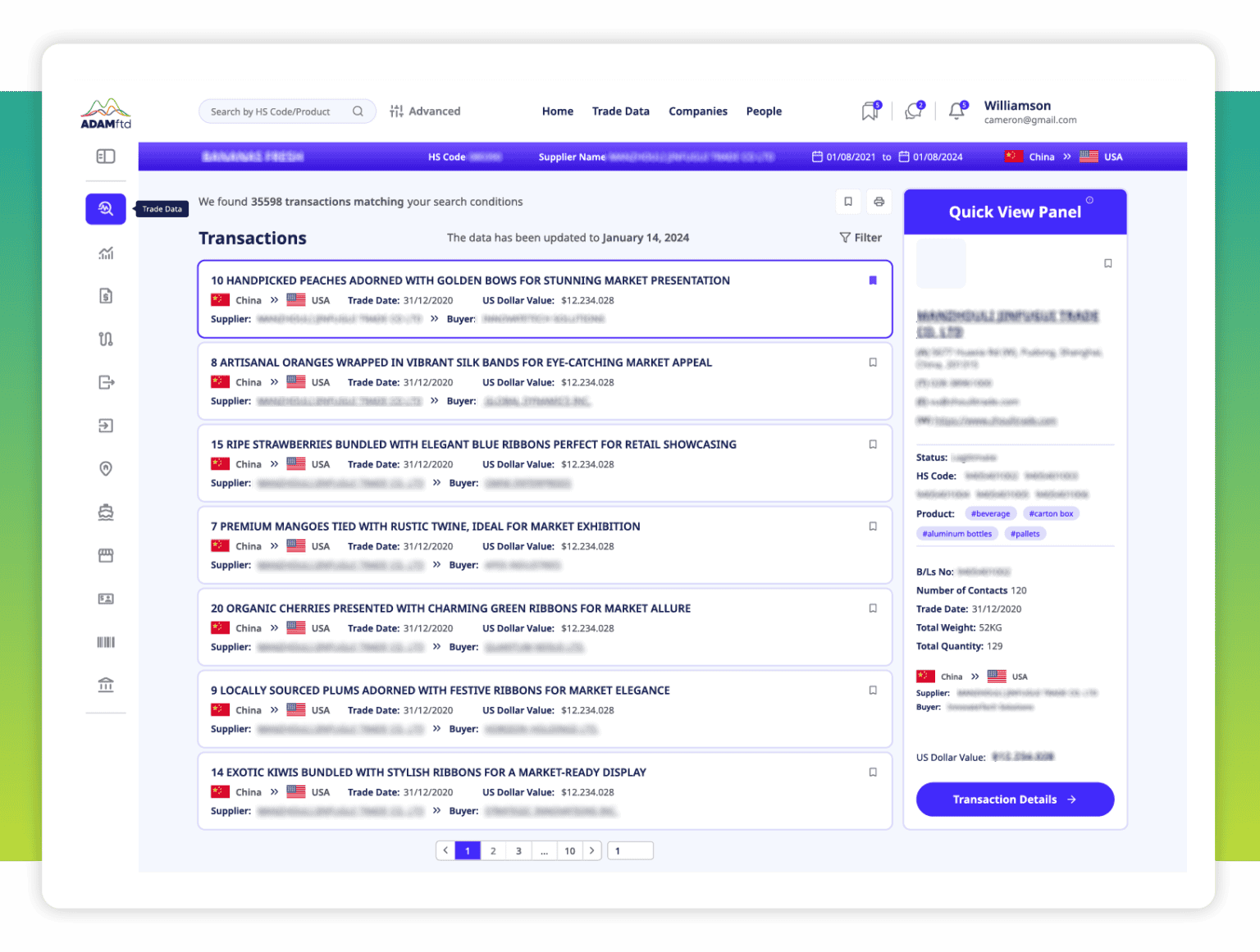The height and width of the screenshot is (952, 1260).
Task: Open chat messages header icon
Action: [914, 111]
